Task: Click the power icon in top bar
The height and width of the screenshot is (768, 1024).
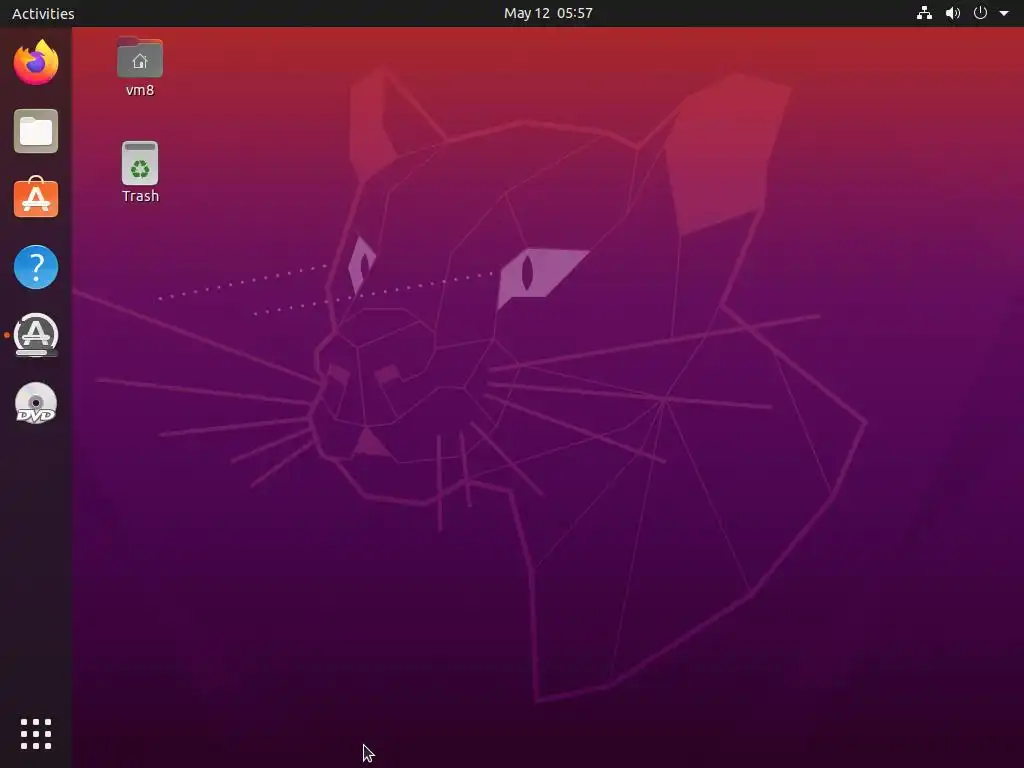Action: click(x=980, y=13)
